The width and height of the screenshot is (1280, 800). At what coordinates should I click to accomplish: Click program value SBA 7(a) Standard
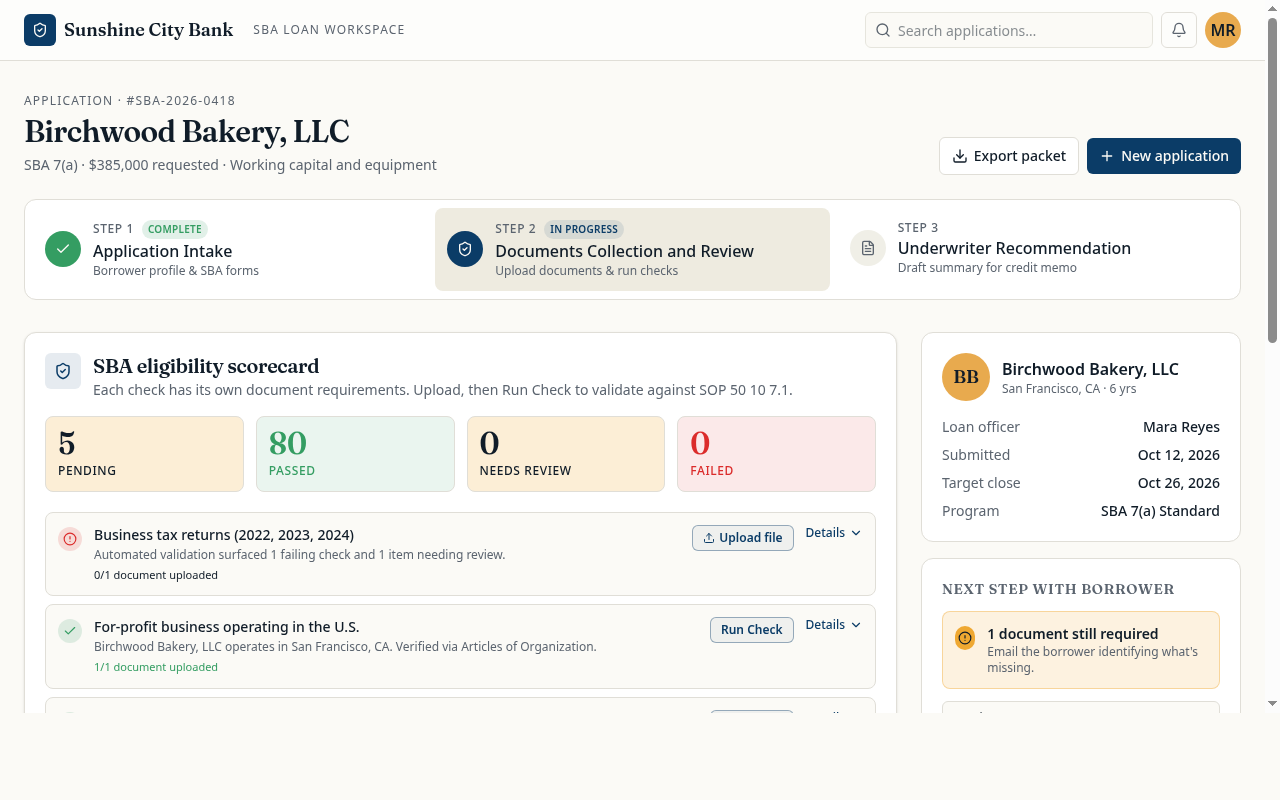pos(1160,511)
